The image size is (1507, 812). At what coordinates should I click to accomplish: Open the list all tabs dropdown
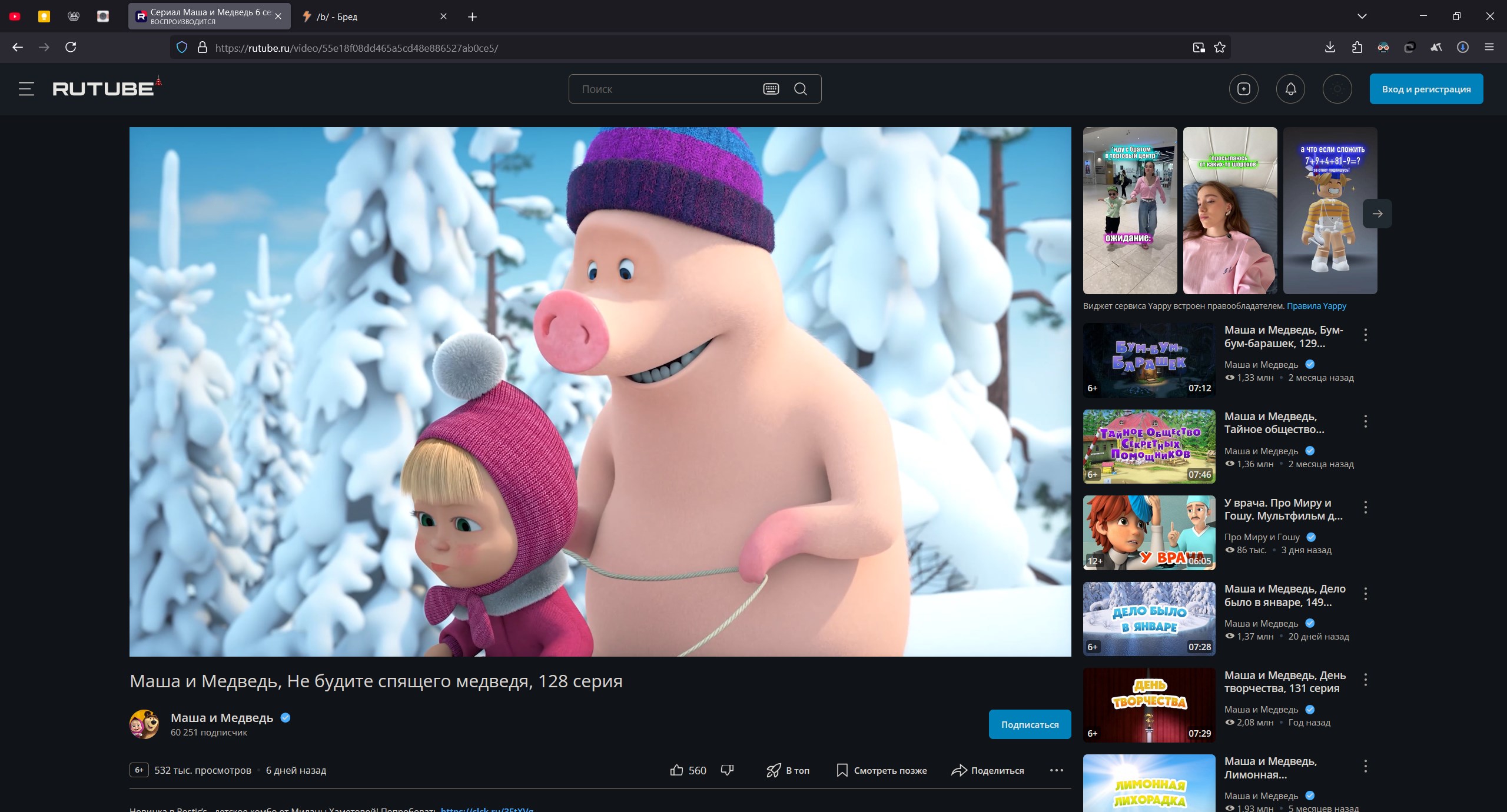pyautogui.click(x=1362, y=16)
